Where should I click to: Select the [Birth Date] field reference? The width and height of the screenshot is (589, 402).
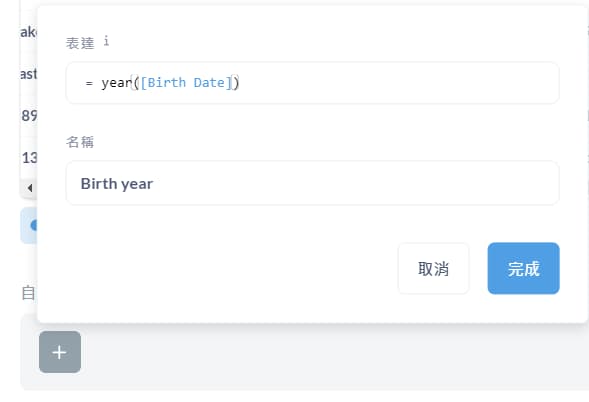[186, 83]
